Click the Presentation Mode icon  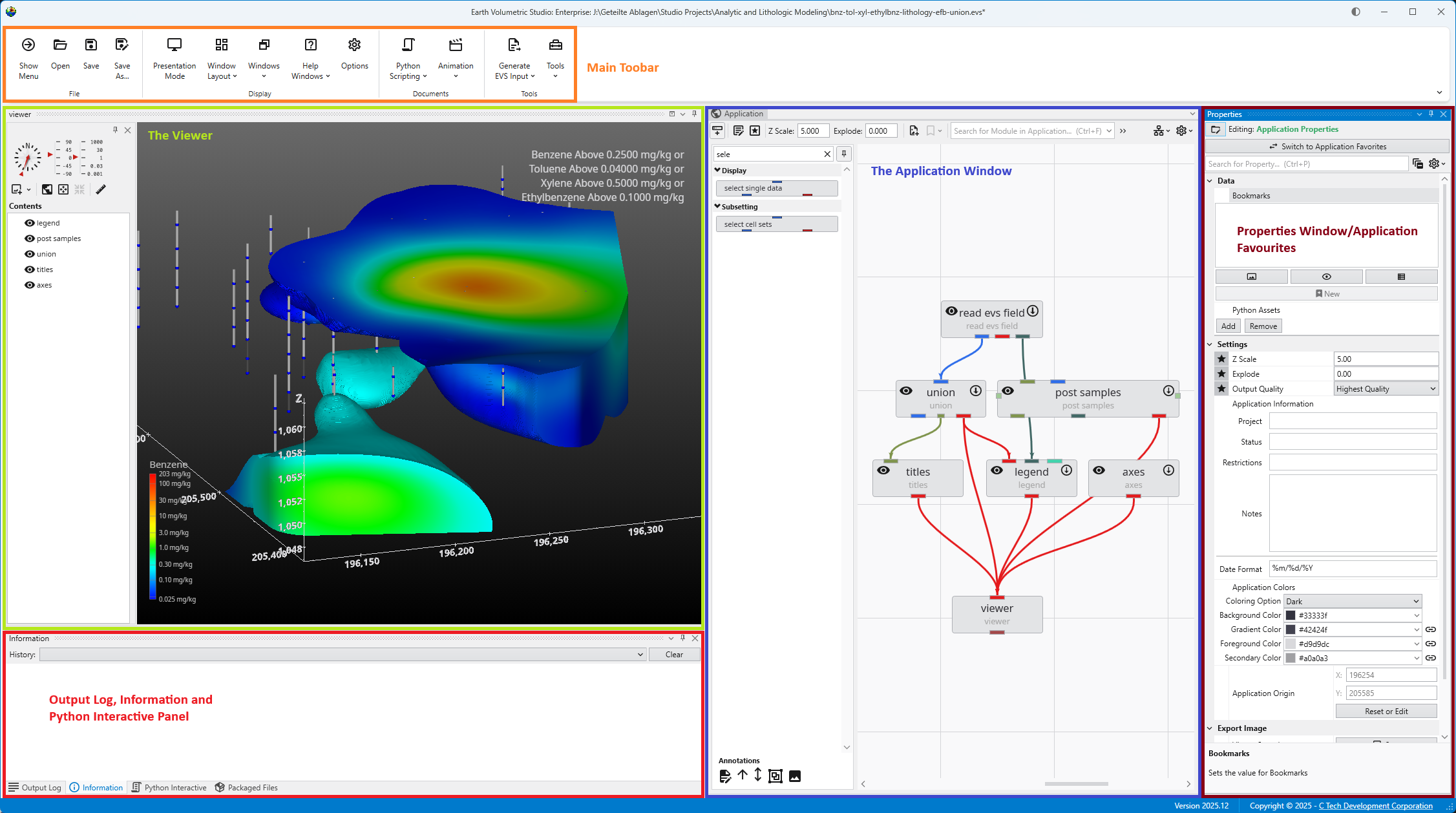pos(174,45)
